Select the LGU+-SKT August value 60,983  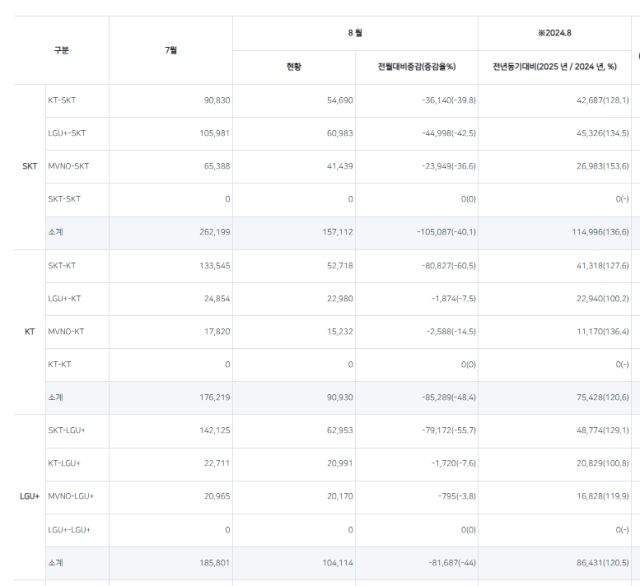[x=332, y=134]
